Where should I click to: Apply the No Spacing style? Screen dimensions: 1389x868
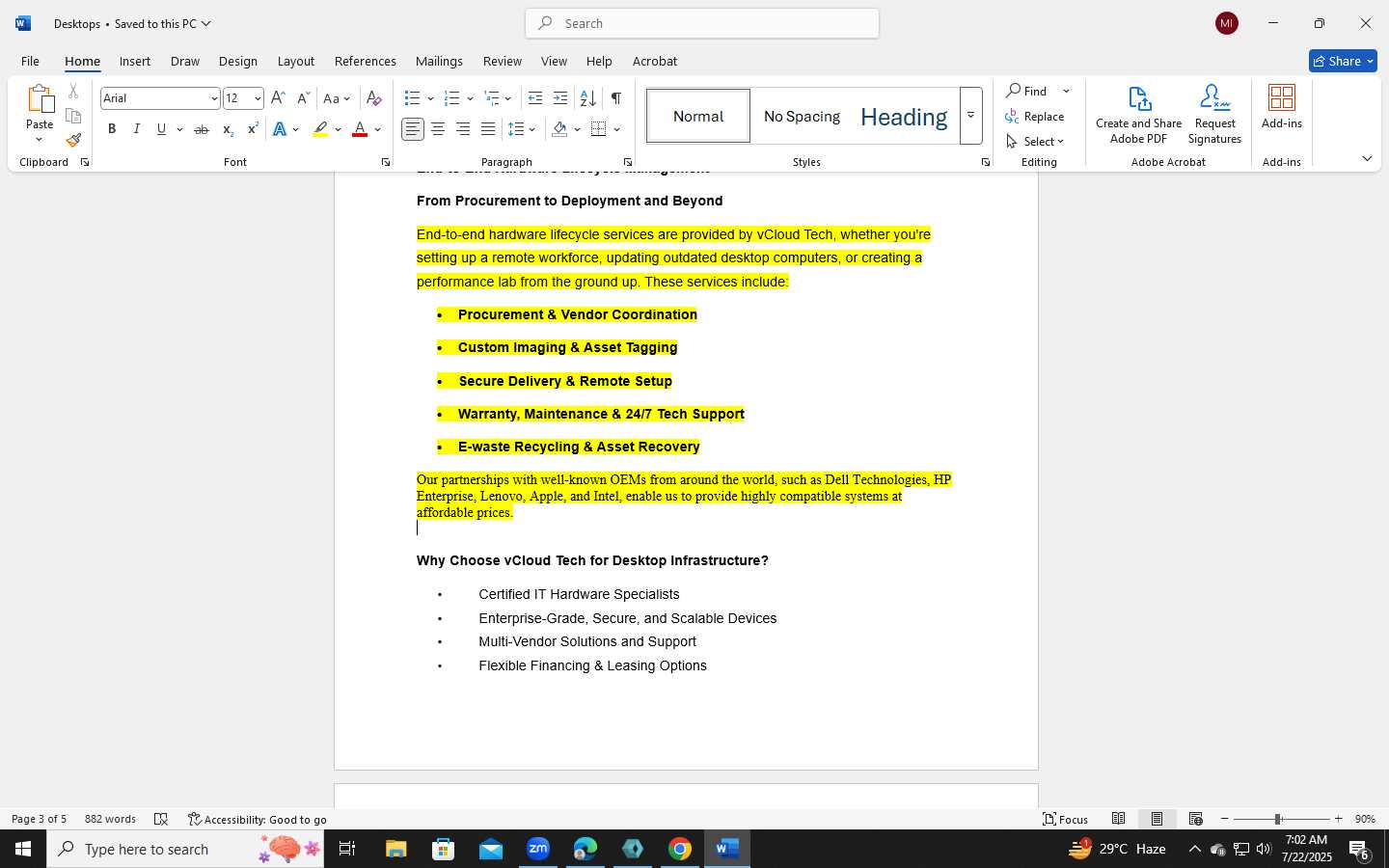pyautogui.click(x=802, y=116)
